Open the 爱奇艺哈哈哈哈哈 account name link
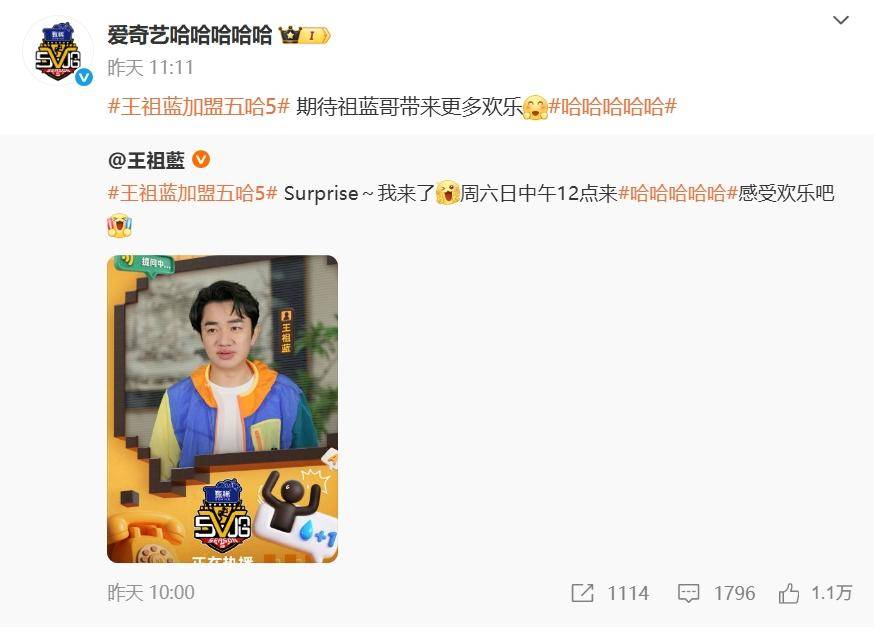 click(190, 35)
